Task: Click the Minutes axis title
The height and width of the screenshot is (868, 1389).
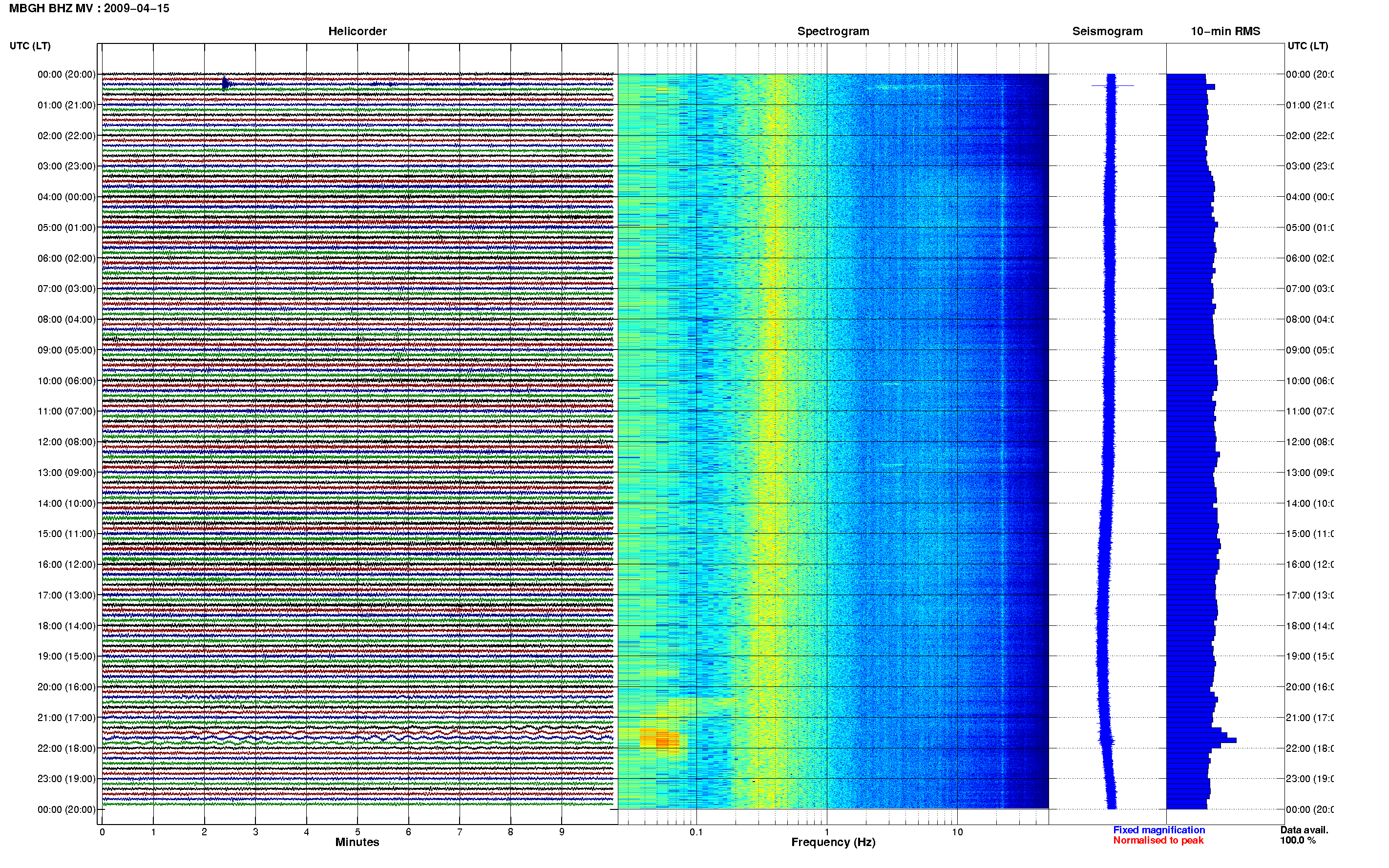Action: (357, 842)
